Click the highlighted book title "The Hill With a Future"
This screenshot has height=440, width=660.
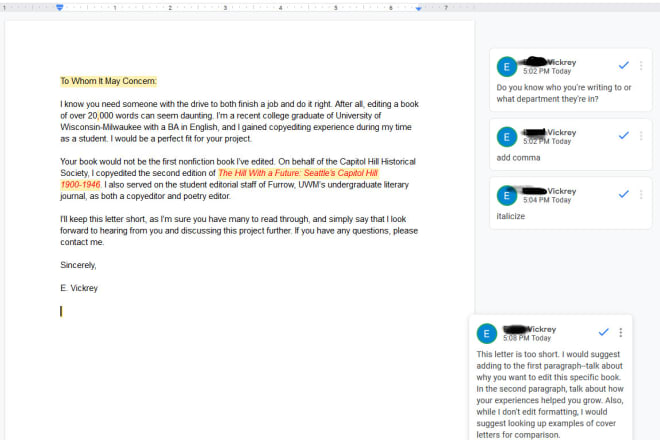298,173
